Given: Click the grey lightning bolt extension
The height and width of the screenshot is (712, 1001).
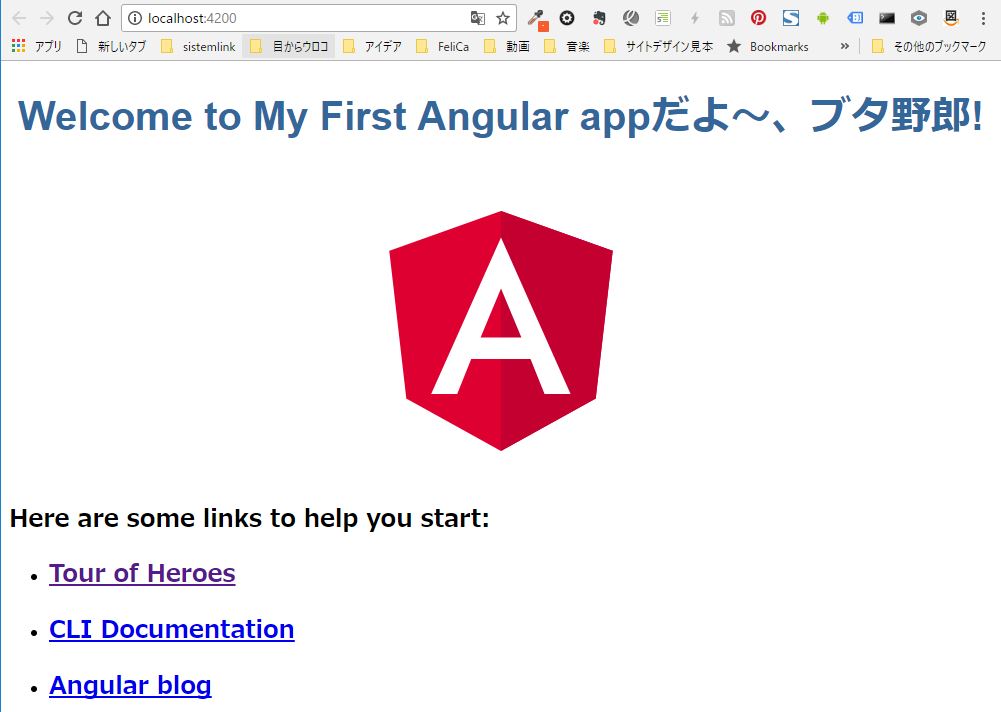Looking at the screenshot, I should pyautogui.click(x=695, y=18).
